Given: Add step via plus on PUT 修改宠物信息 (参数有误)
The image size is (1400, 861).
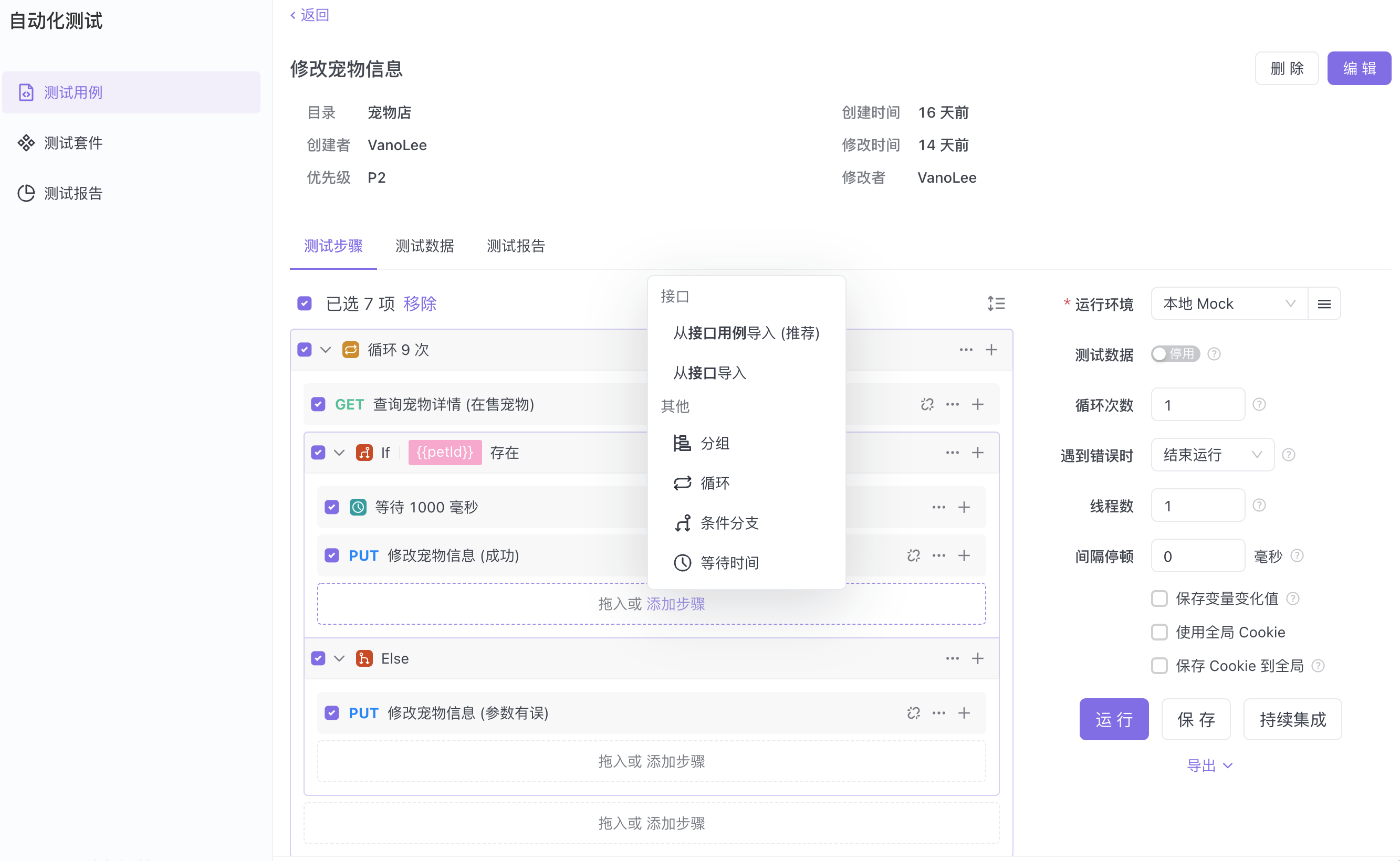Looking at the screenshot, I should pyautogui.click(x=964, y=713).
